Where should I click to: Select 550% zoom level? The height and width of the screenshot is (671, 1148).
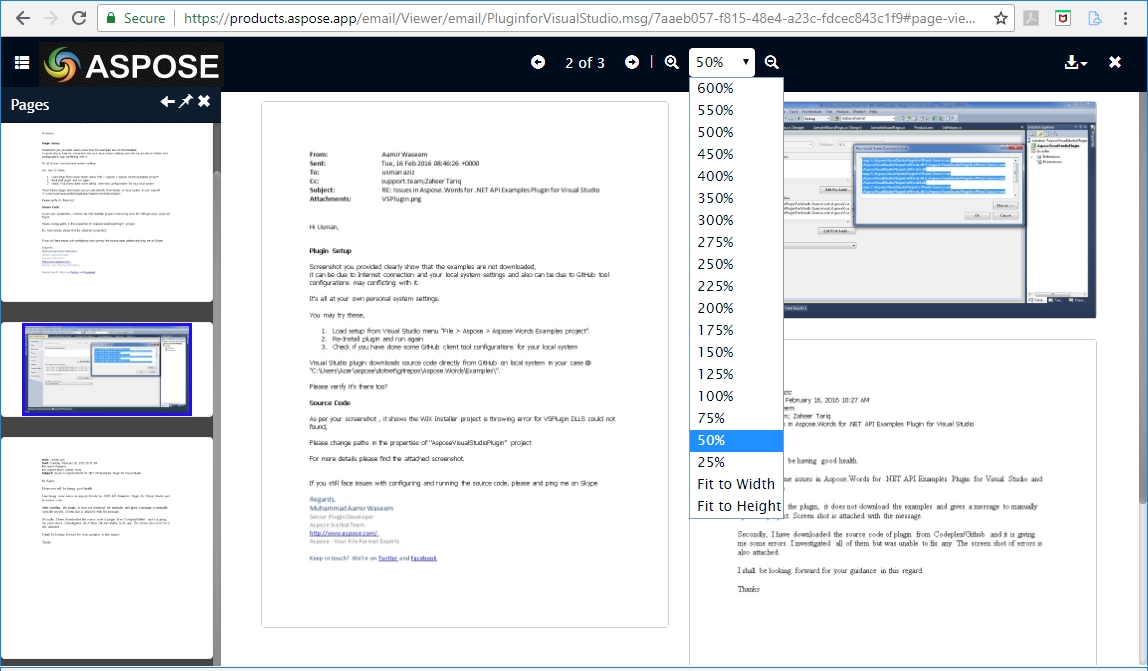737,110
